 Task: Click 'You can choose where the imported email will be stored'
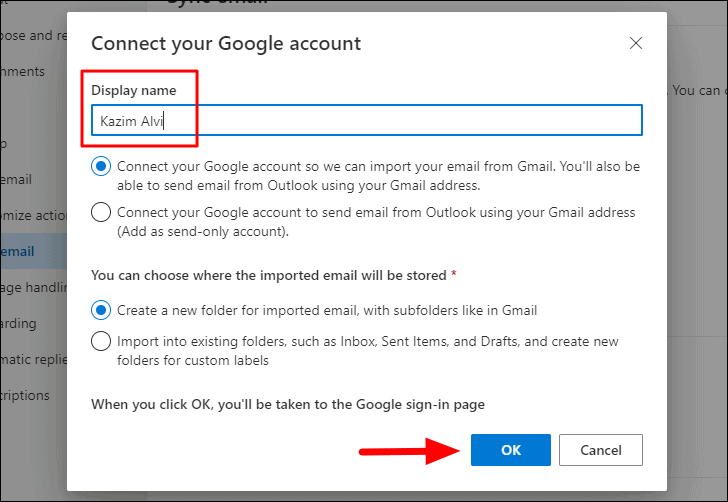[269, 275]
